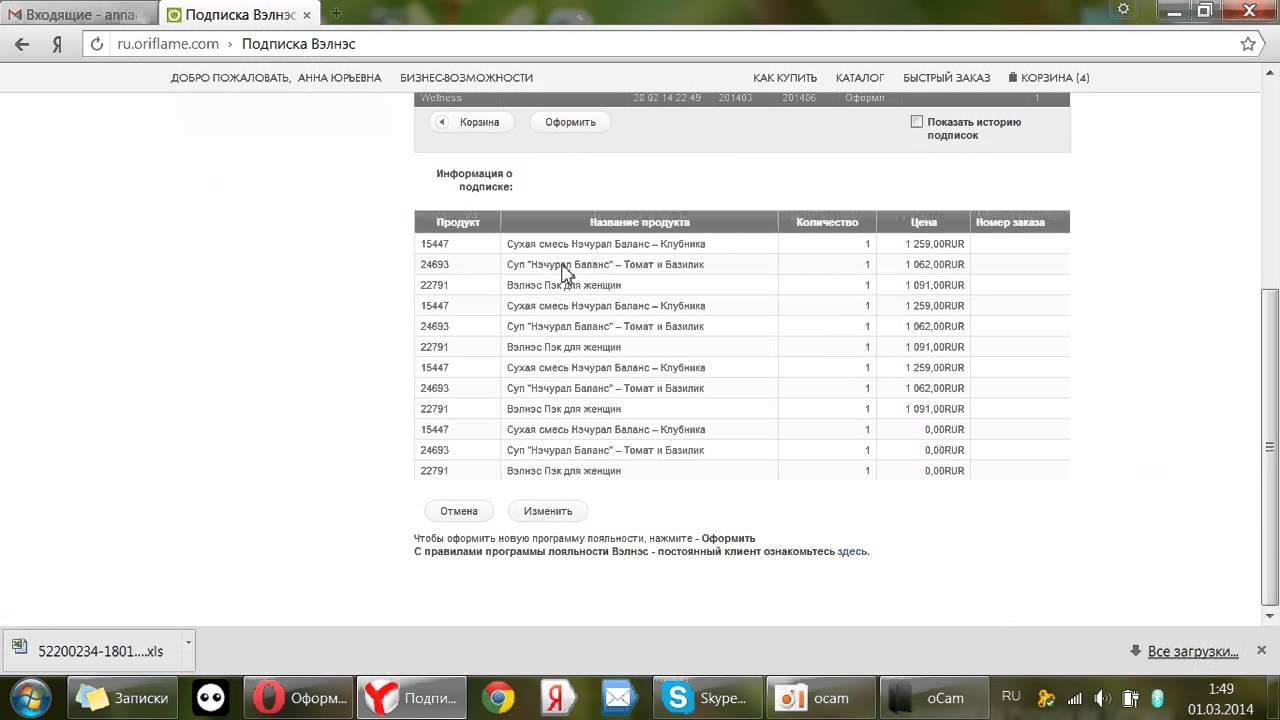Open the Windows Start menu
Image resolution: width=1280 pixels, height=720 pixels.
coord(30,698)
